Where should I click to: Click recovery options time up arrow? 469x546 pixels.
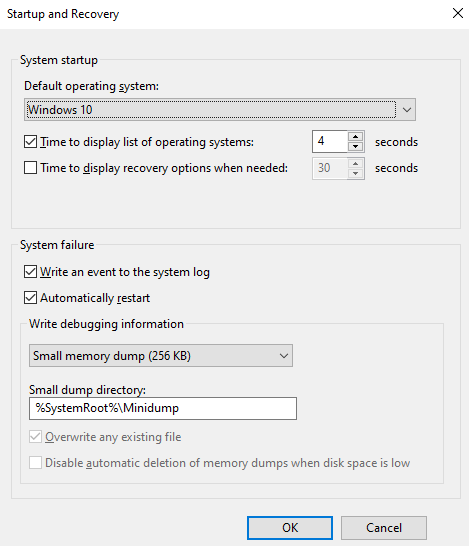[355, 163]
